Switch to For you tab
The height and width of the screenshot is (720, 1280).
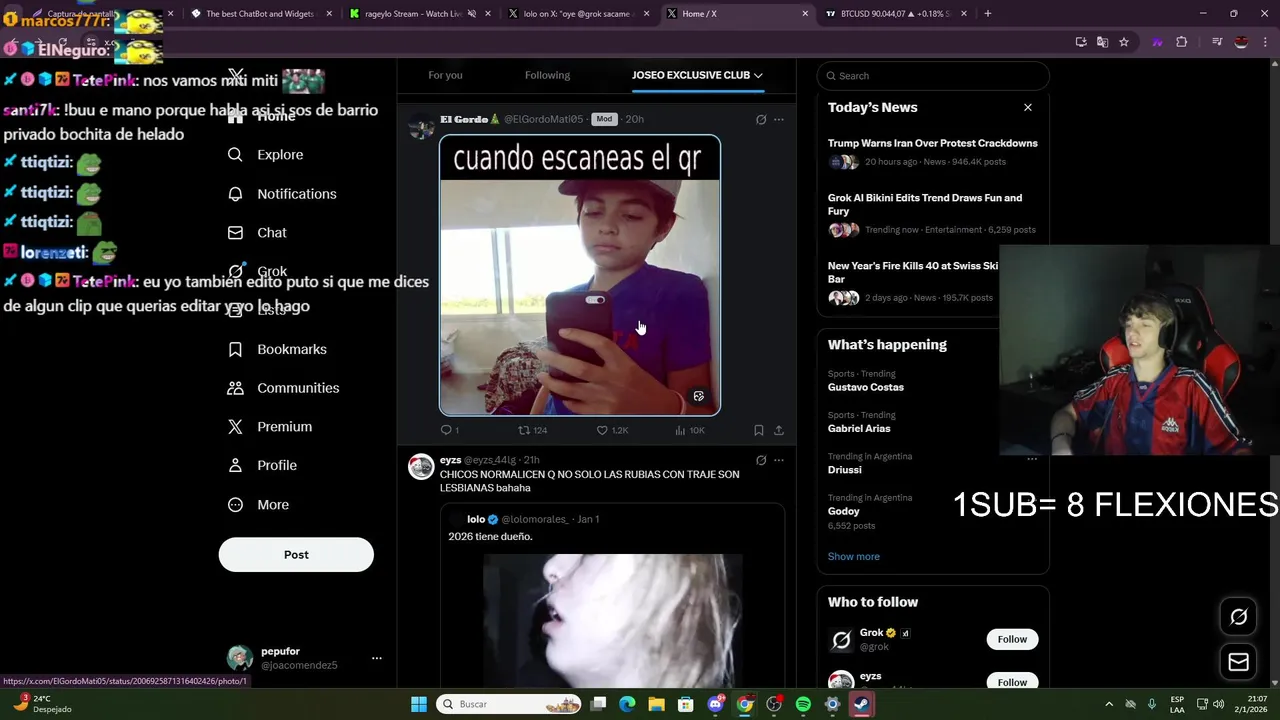click(445, 75)
